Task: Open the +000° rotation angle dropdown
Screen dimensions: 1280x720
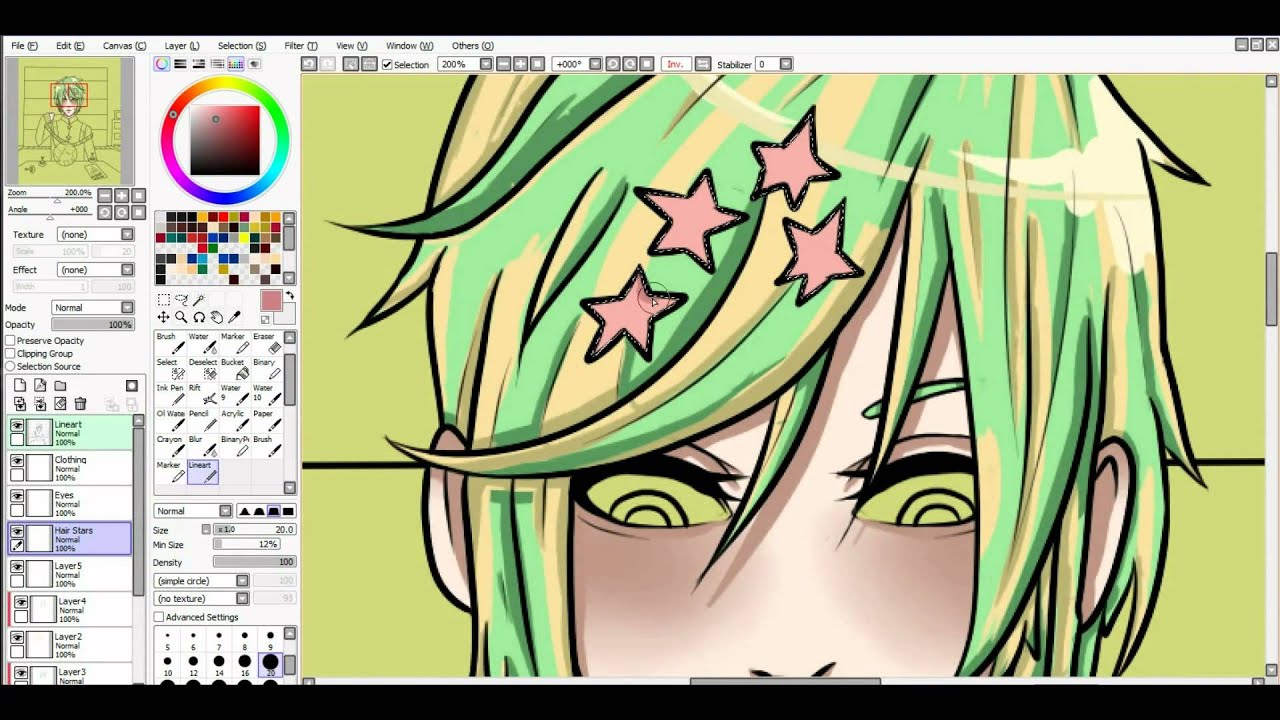Action: [x=595, y=64]
